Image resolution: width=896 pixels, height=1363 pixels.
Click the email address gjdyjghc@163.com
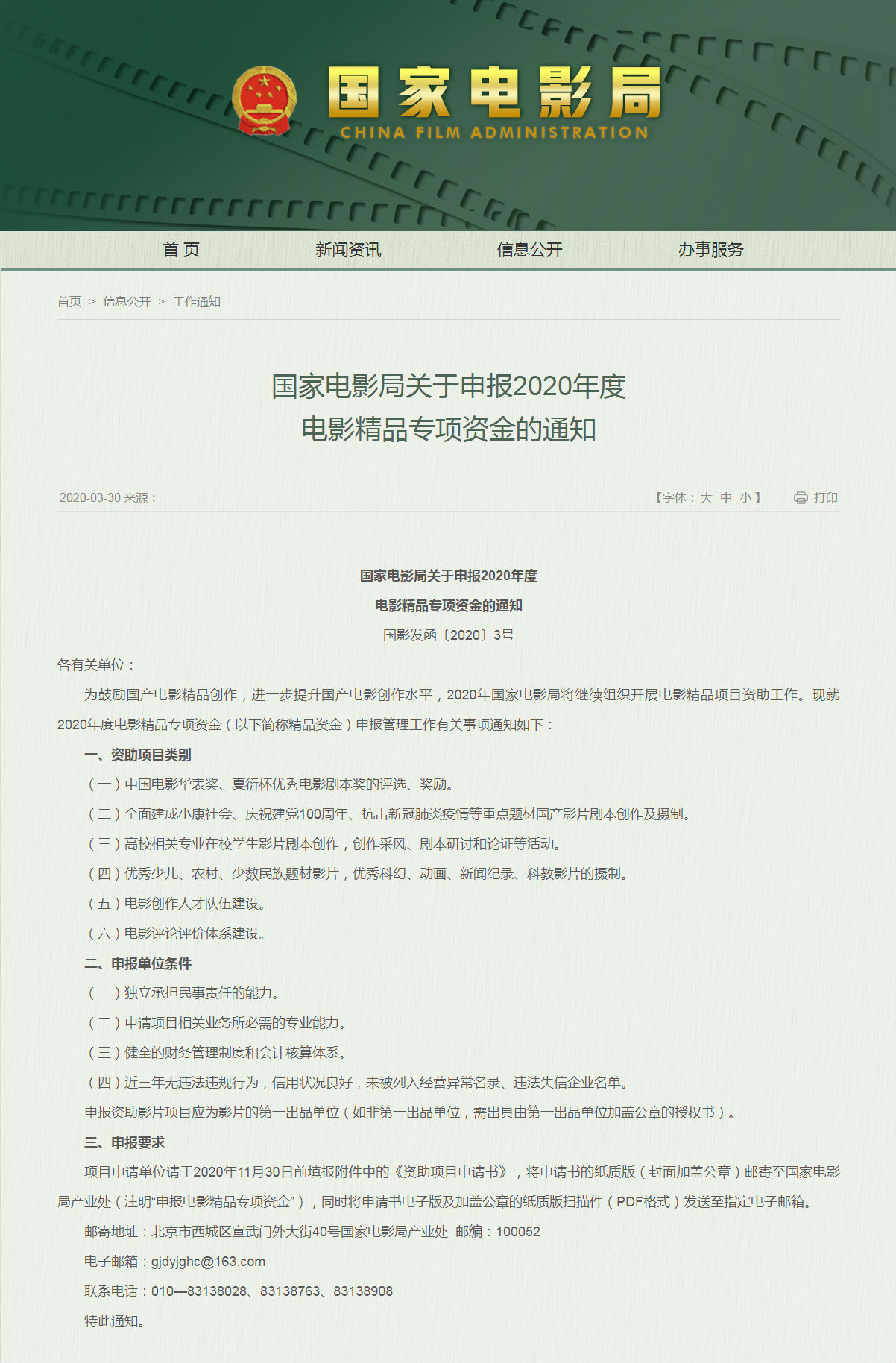click(208, 1262)
